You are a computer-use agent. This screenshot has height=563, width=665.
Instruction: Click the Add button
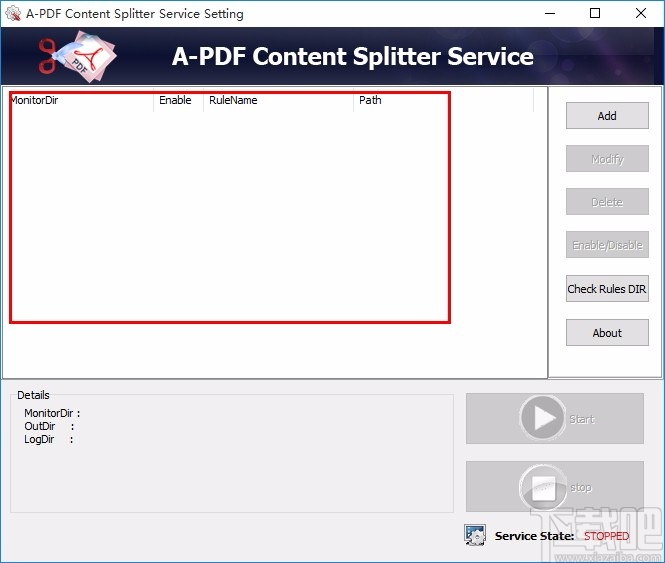[x=607, y=115]
